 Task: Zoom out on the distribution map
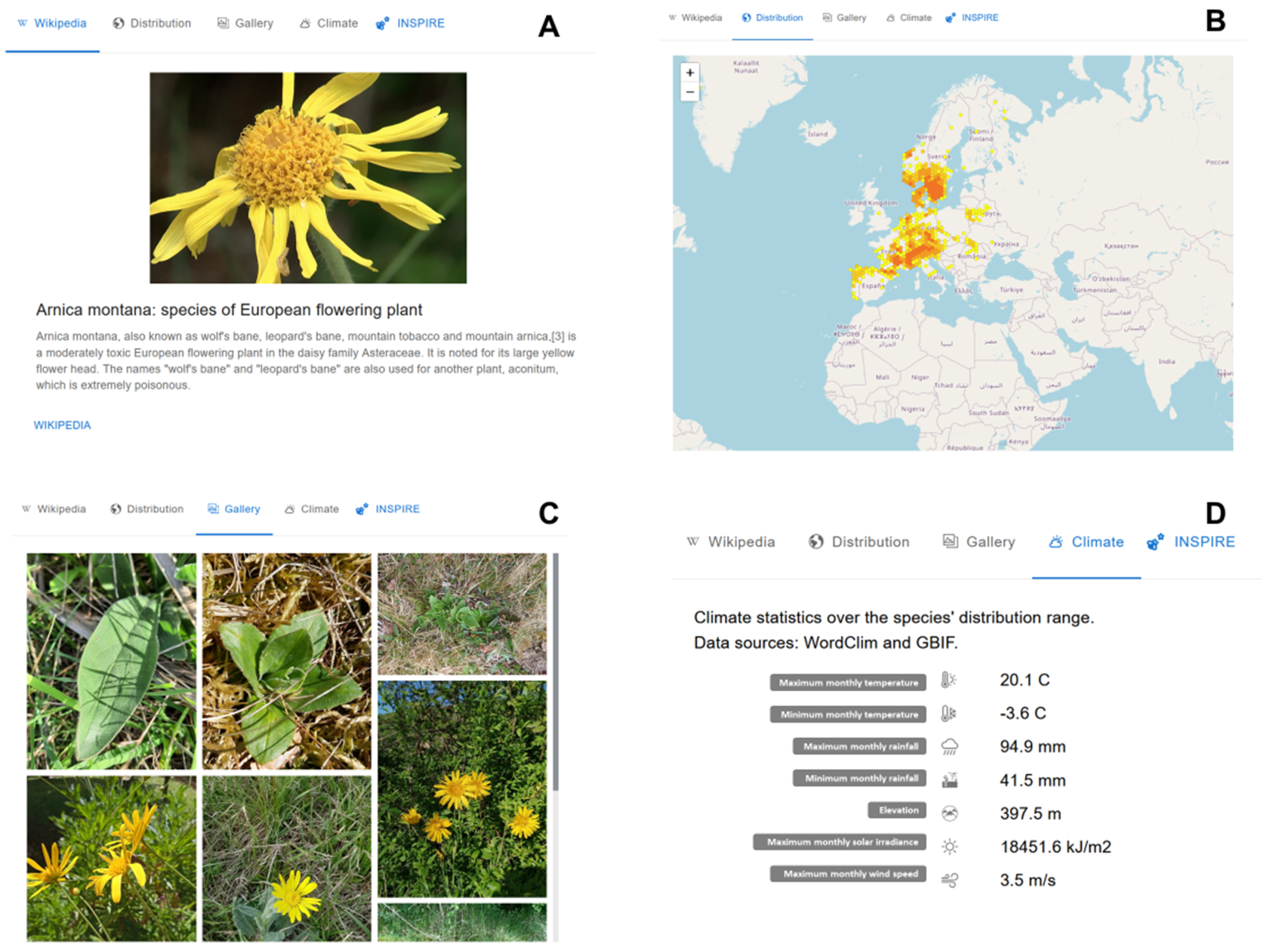(x=690, y=92)
